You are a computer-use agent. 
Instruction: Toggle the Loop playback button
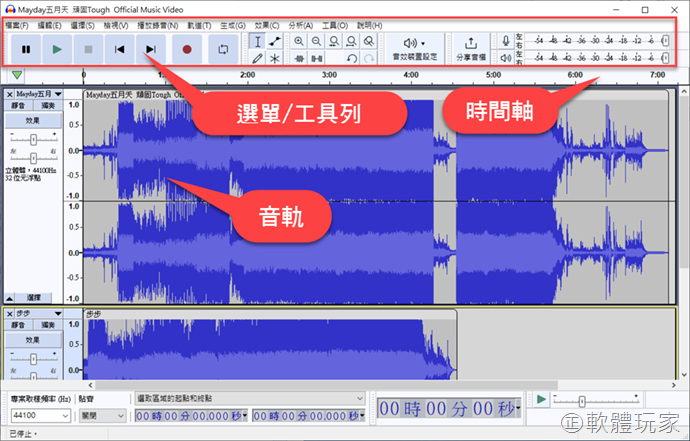pos(222,48)
